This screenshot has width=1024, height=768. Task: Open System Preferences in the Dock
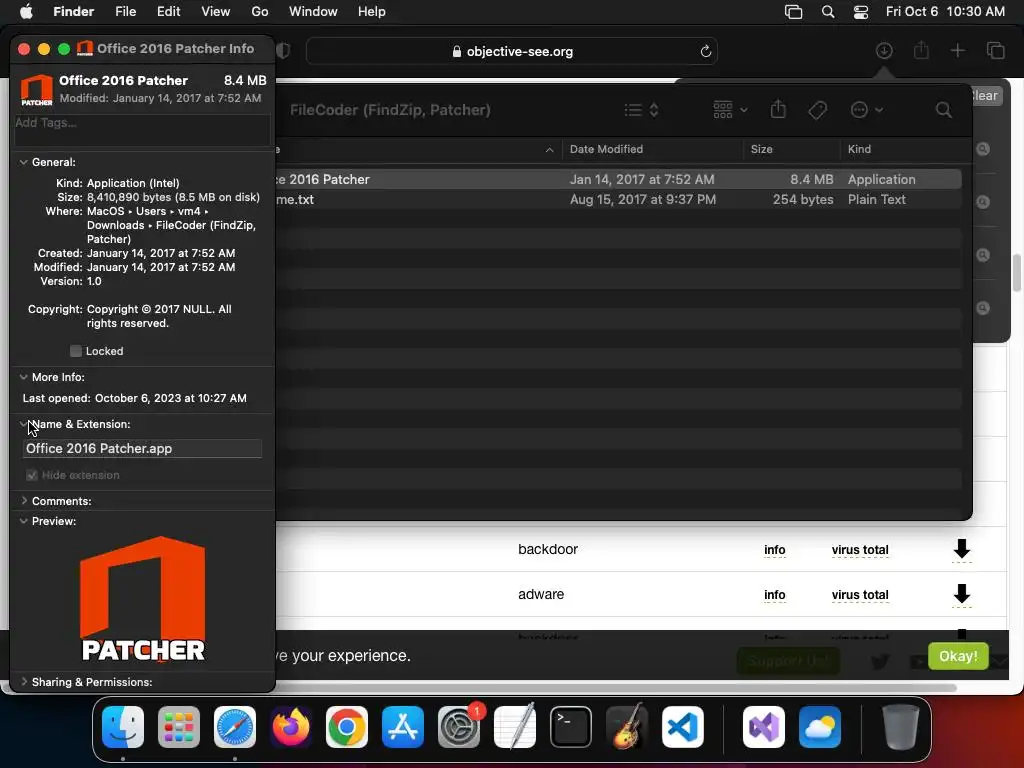tap(459, 727)
